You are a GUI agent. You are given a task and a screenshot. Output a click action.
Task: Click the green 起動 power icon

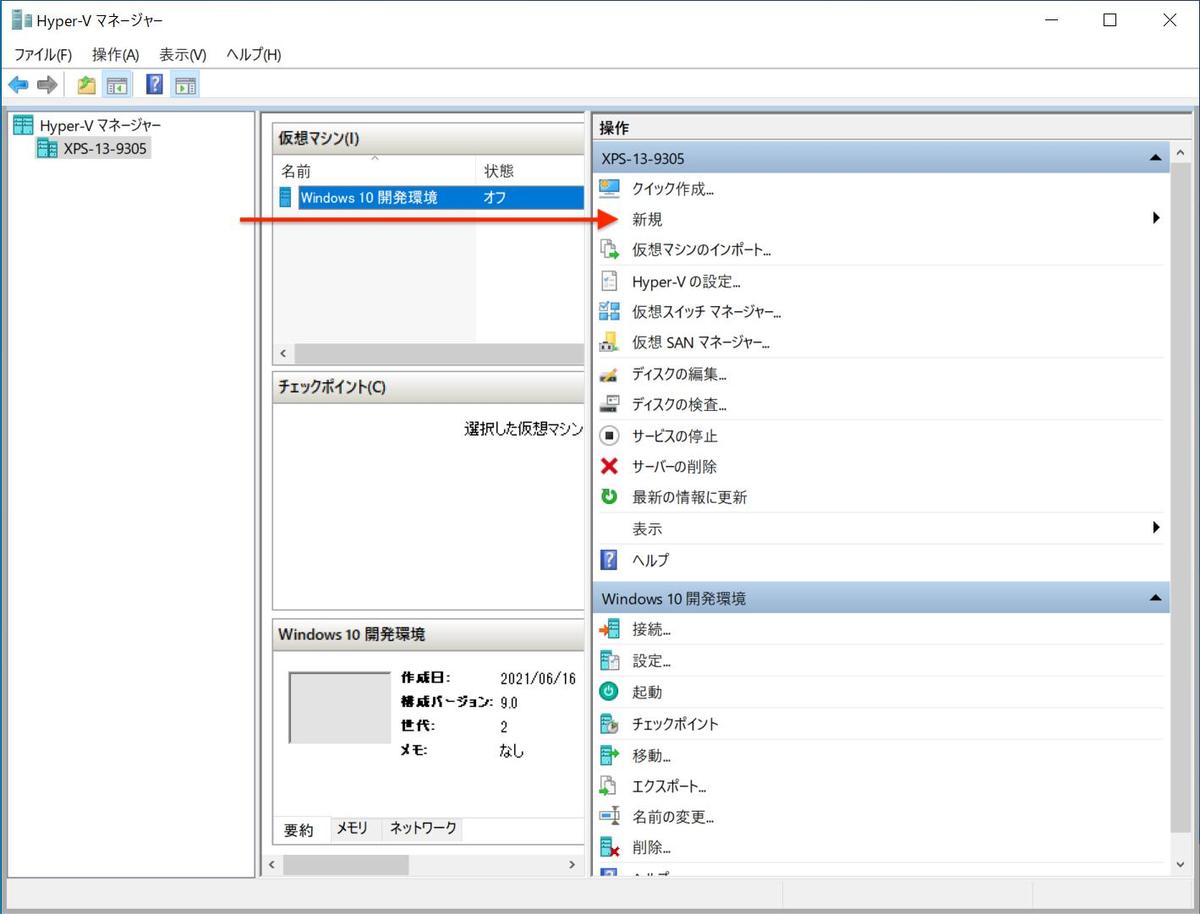coord(609,692)
